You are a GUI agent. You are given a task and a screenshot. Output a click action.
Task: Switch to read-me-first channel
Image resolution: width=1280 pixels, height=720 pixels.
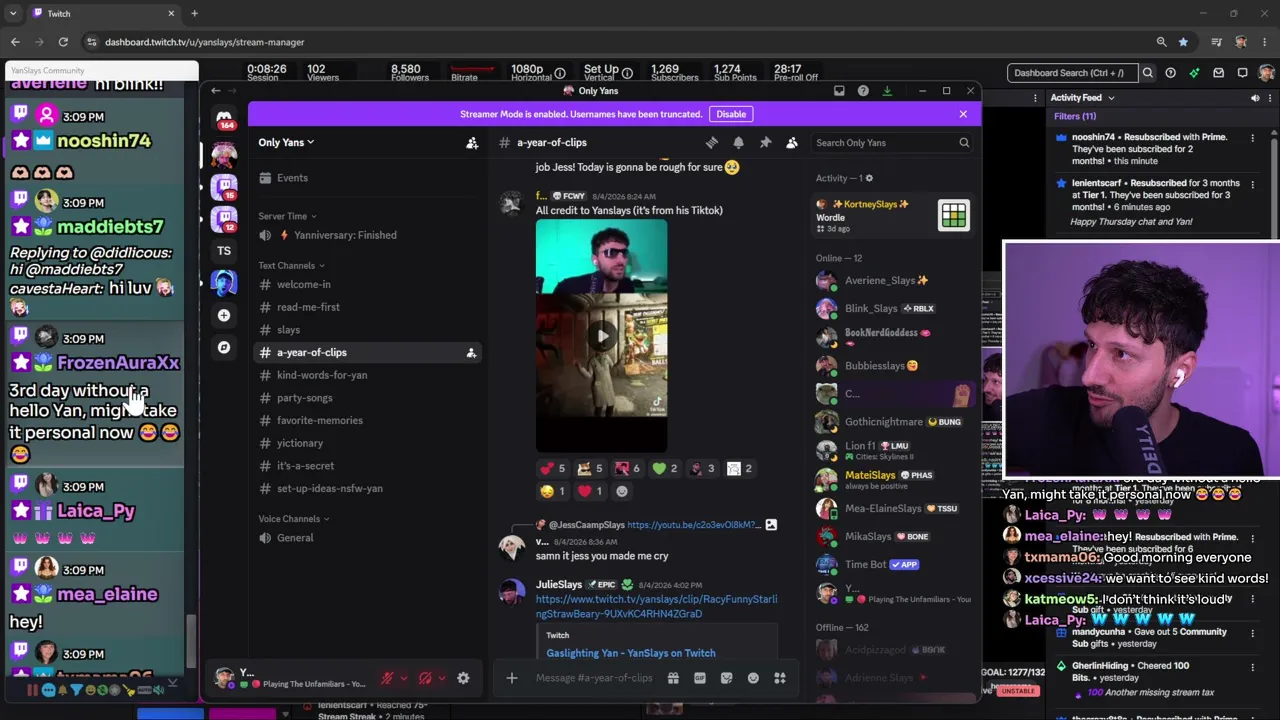pyautogui.click(x=365, y=307)
